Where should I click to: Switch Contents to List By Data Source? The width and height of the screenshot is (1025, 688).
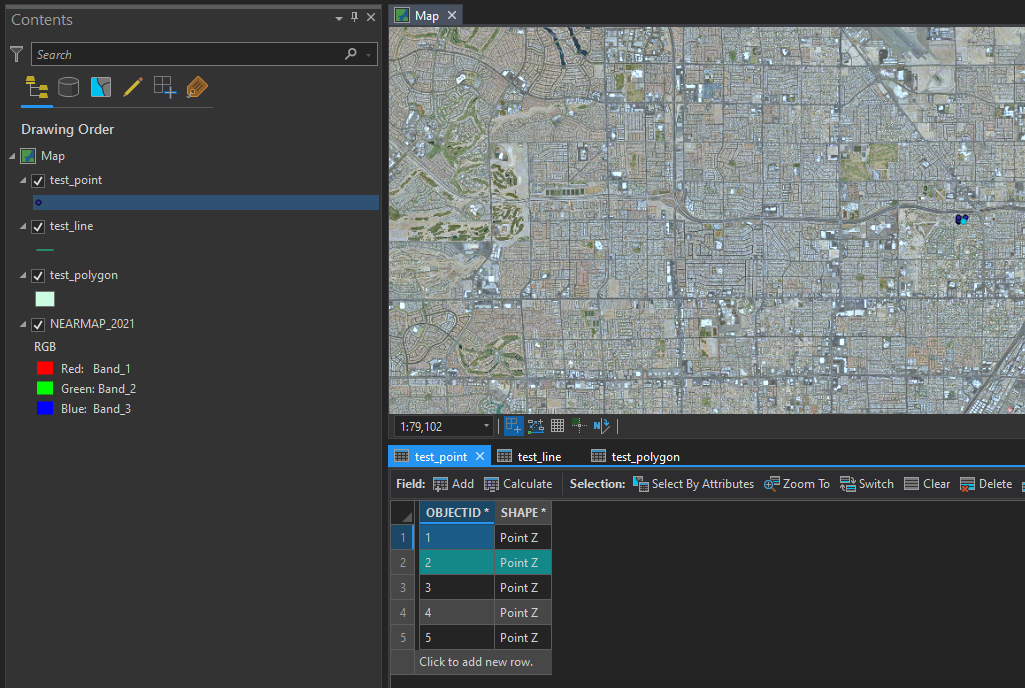tap(68, 87)
